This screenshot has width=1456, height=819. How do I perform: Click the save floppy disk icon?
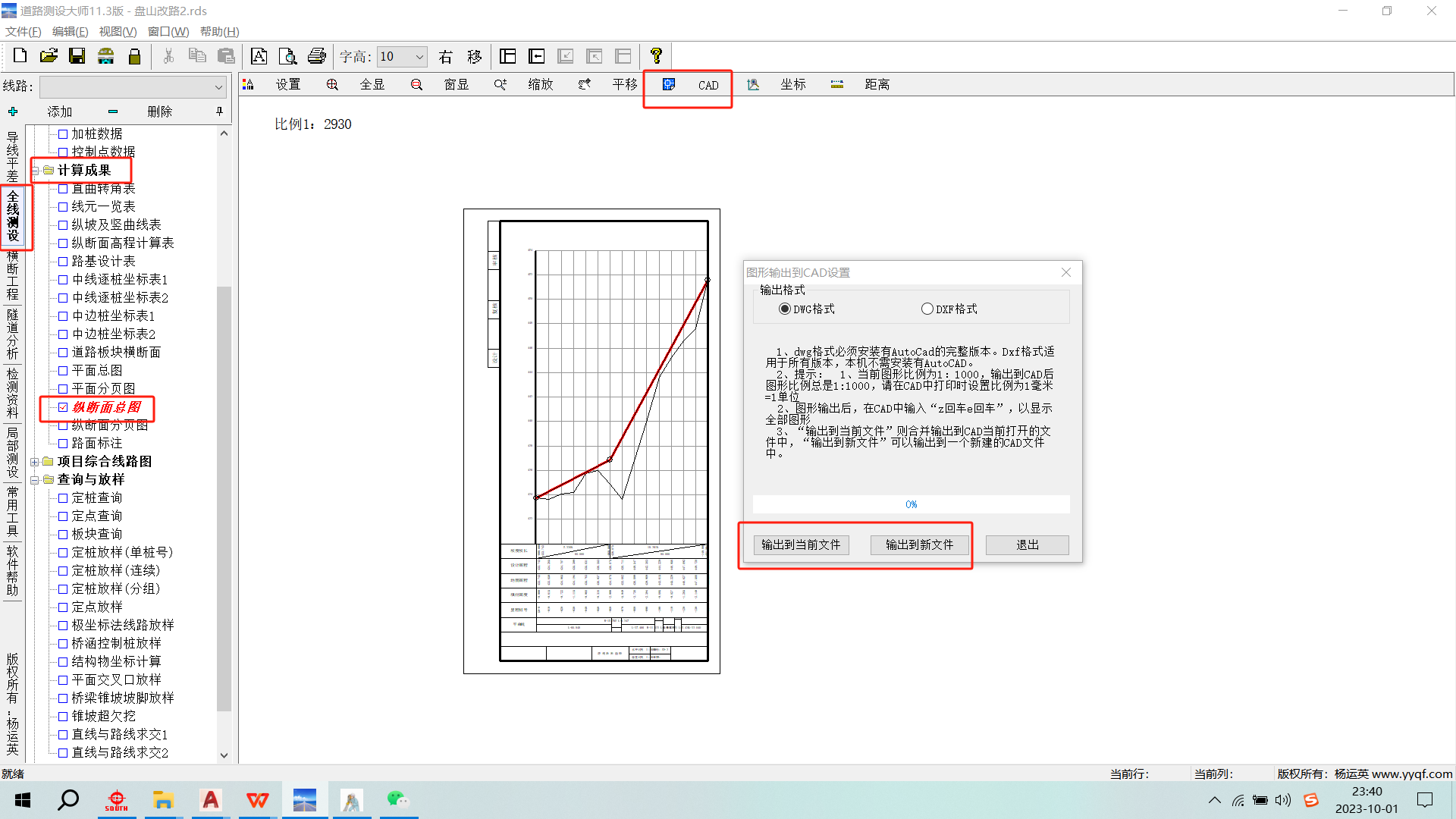tap(77, 56)
